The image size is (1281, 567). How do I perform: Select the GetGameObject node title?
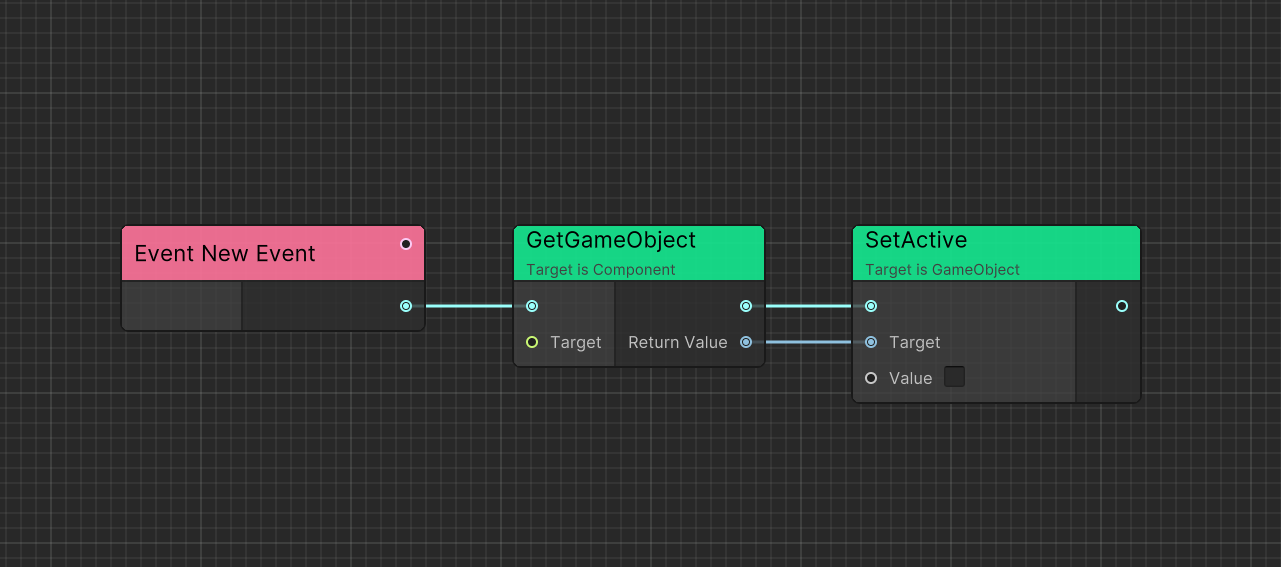[610, 241]
